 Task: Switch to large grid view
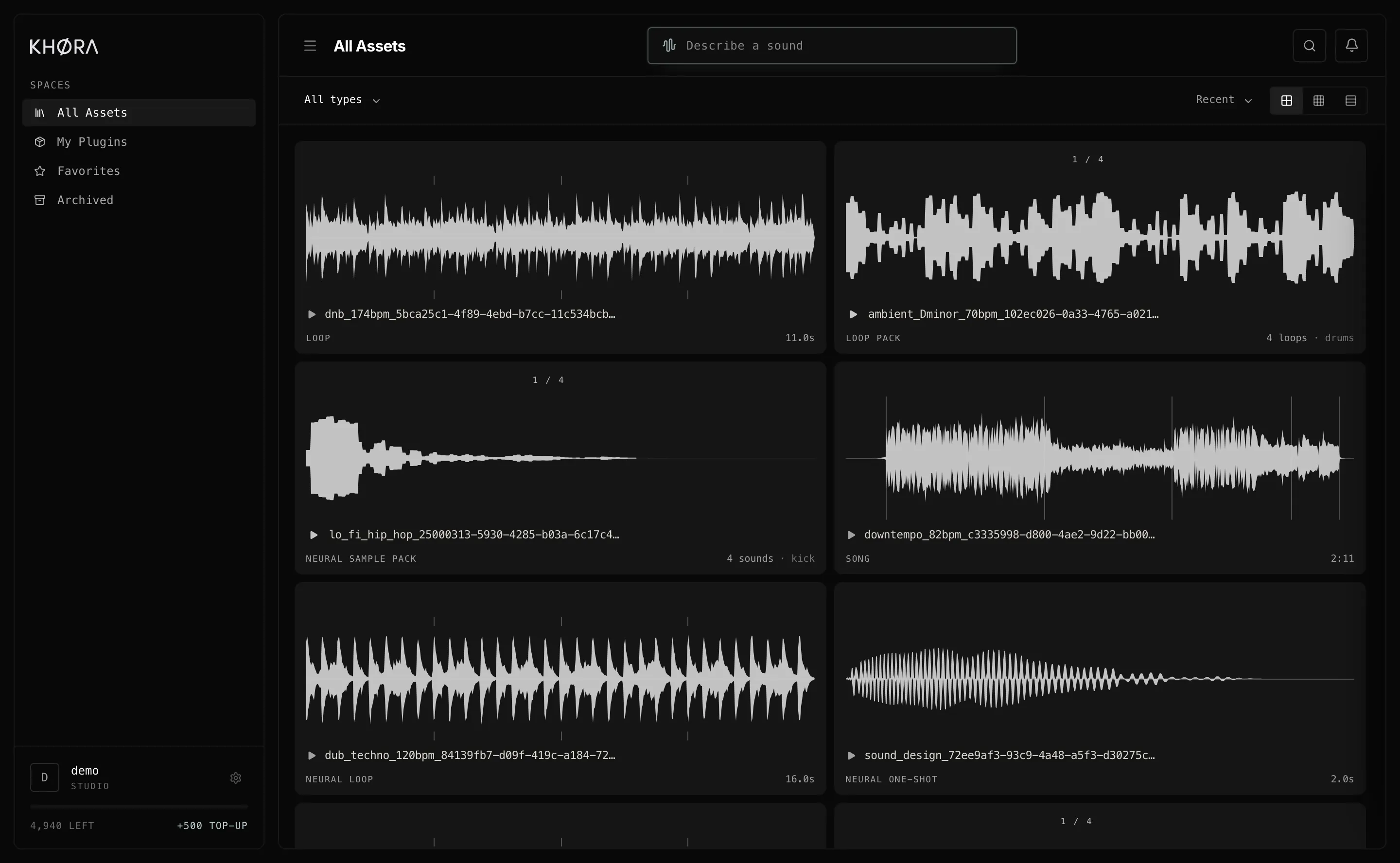pyautogui.click(x=1286, y=101)
